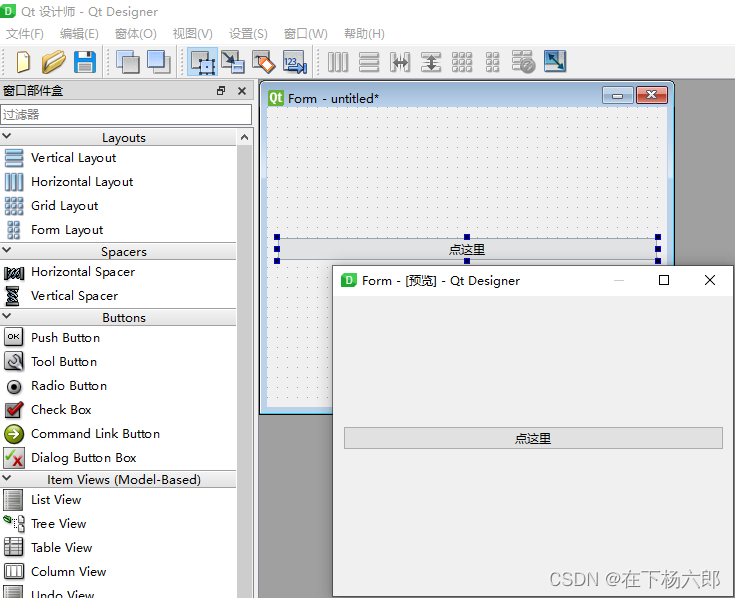Viewport: 735px width, 598px height.
Task: Select the Horizontal Spacer widget
Action: pyautogui.click(x=118, y=272)
